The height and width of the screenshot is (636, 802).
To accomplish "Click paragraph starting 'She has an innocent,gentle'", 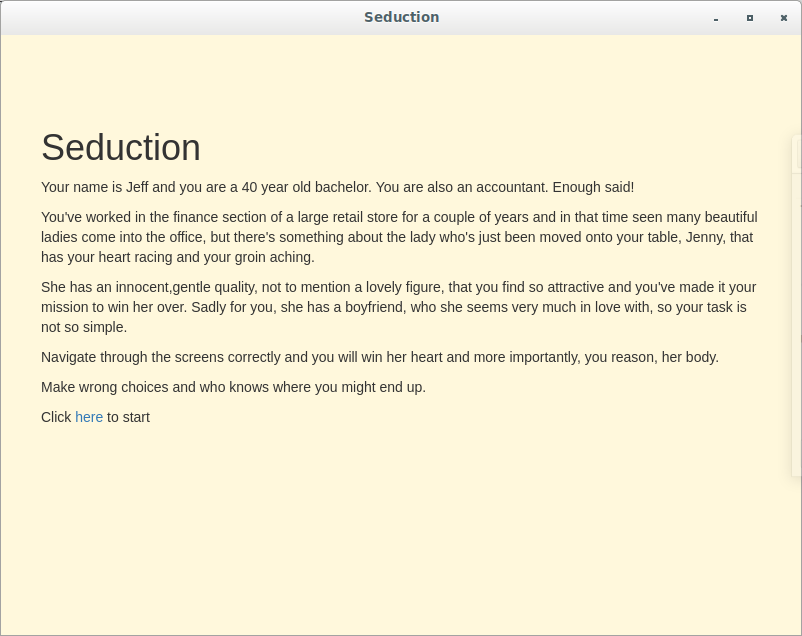I will (399, 307).
